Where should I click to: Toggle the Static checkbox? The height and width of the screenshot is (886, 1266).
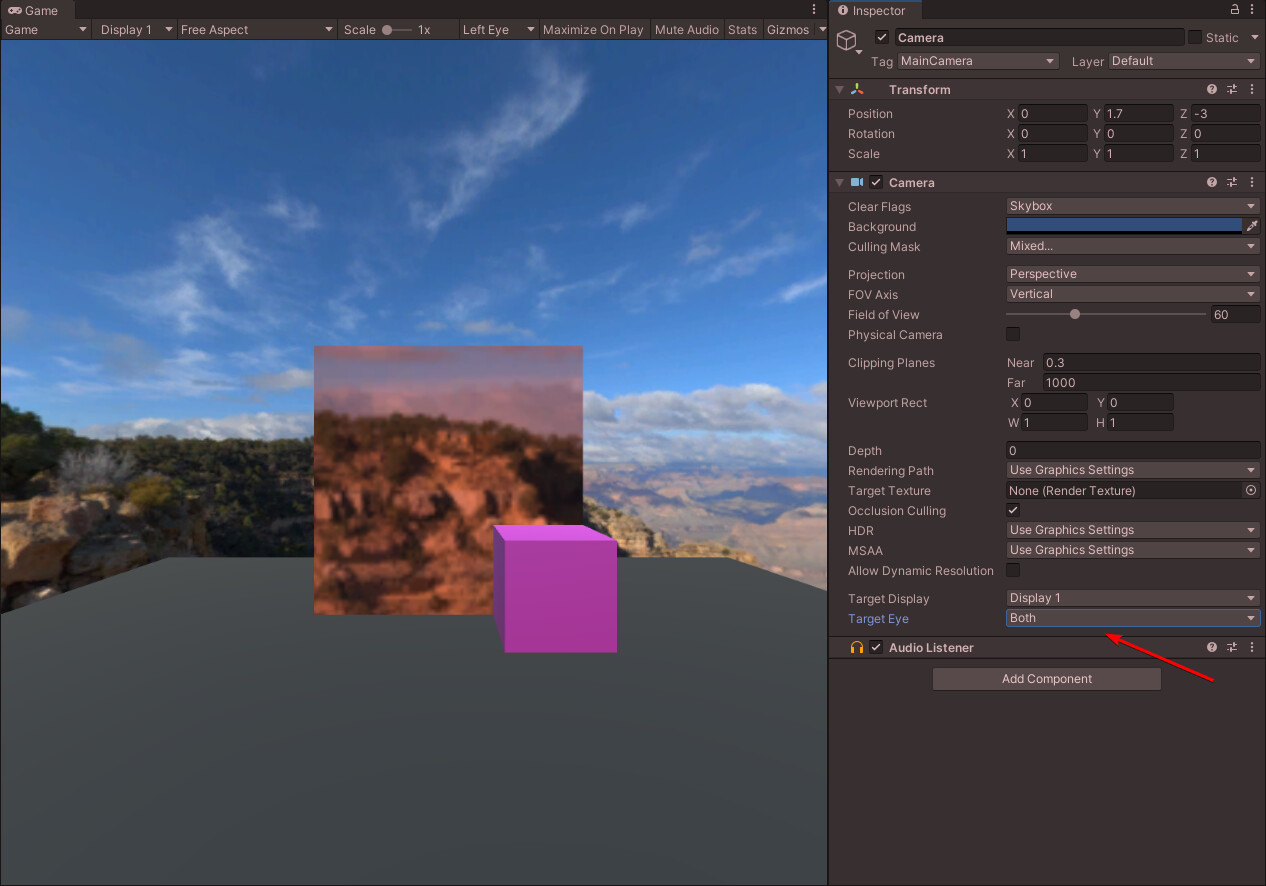(1196, 37)
